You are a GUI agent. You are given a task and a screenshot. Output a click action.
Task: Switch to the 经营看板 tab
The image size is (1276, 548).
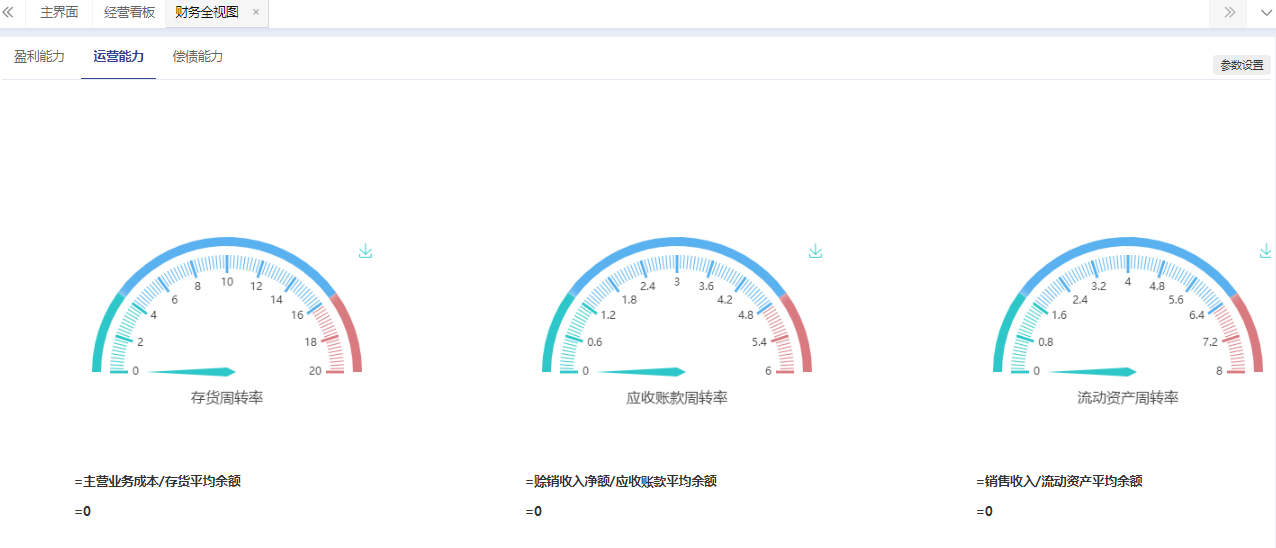[x=129, y=13]
